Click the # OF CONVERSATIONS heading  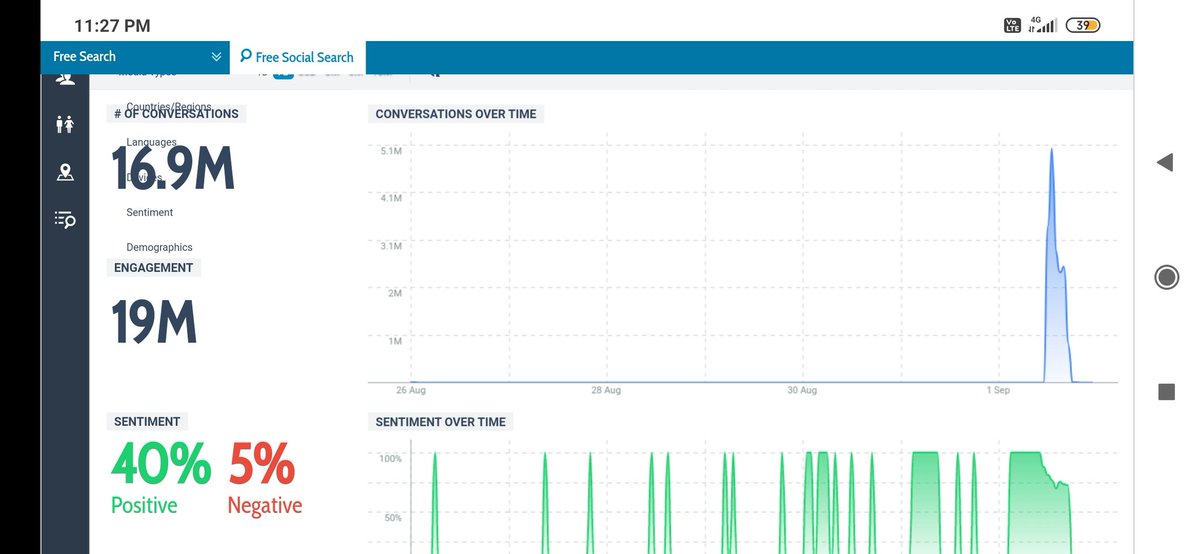click(177, 114)
